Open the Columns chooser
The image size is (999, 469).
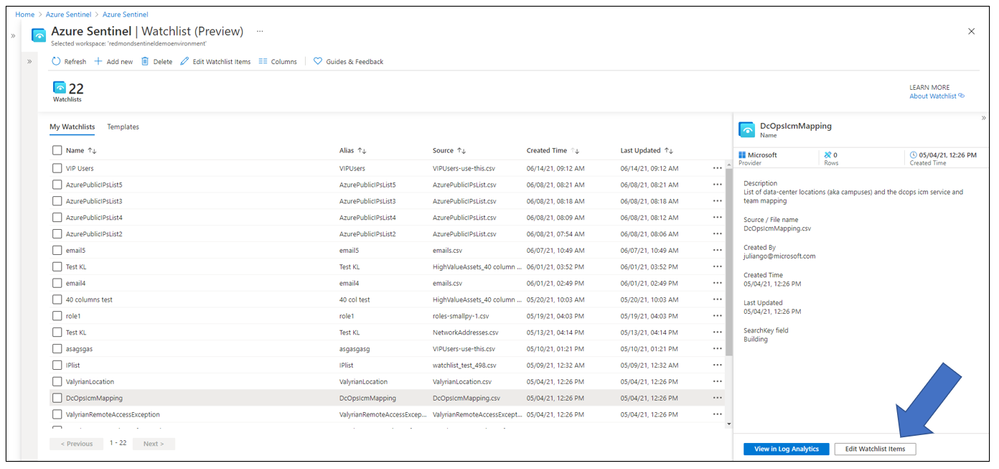click(x=278, y=62)
